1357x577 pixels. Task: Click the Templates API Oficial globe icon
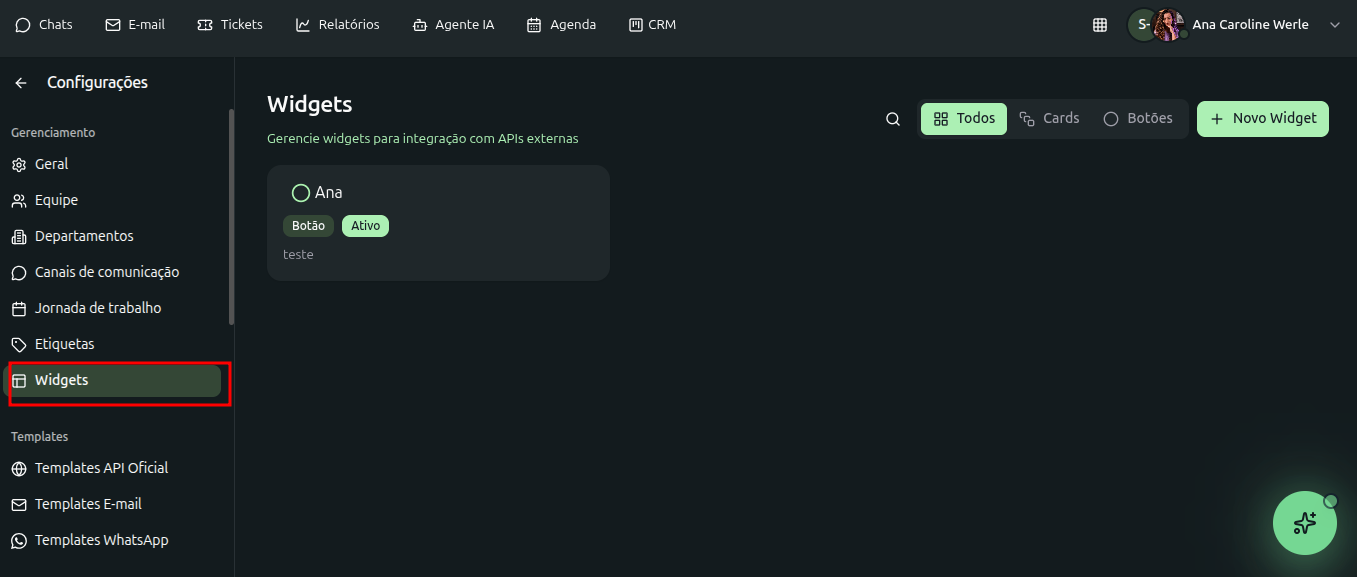18,469
